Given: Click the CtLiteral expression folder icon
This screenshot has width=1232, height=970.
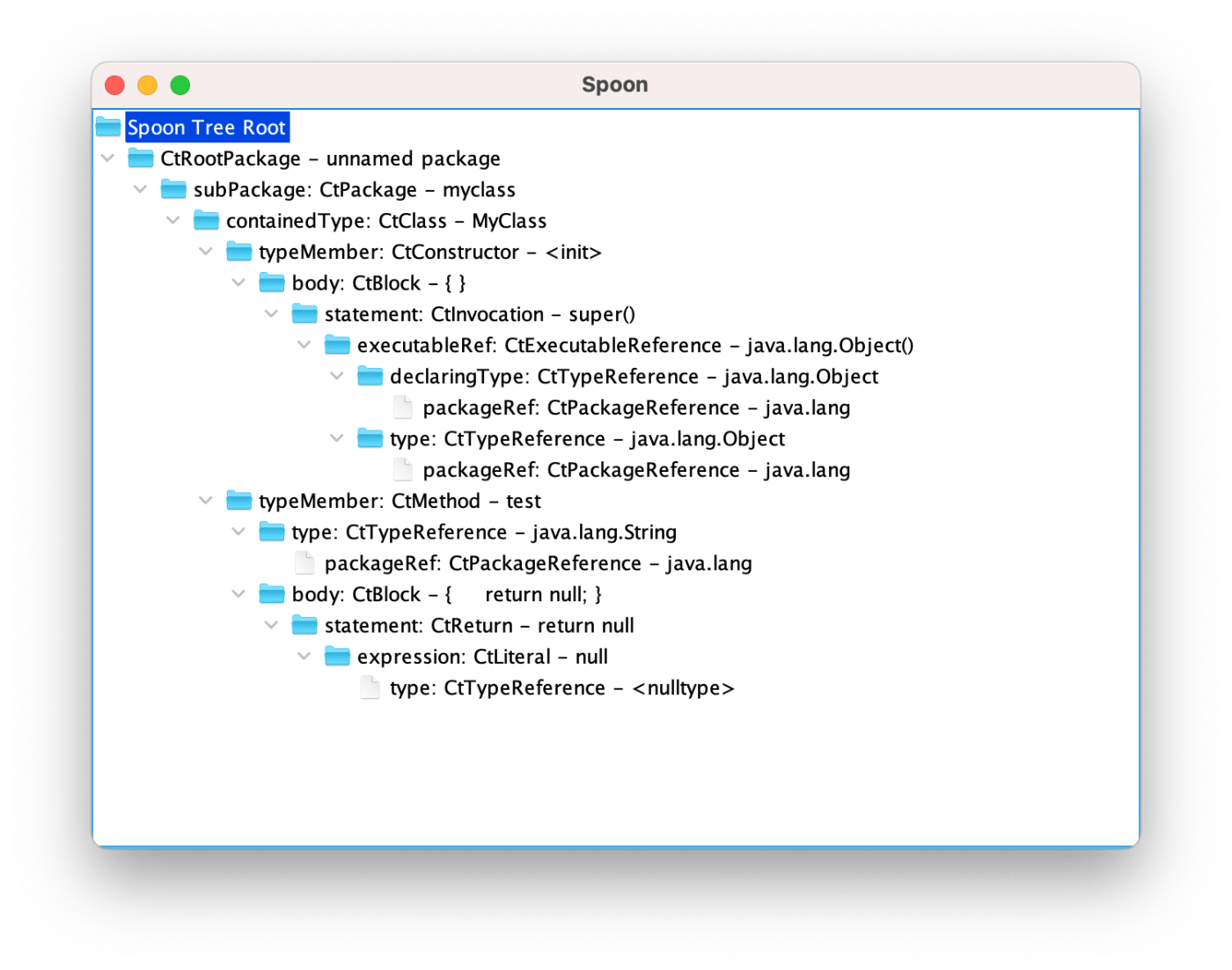Looking at the screenshot, I should [337, 657].
